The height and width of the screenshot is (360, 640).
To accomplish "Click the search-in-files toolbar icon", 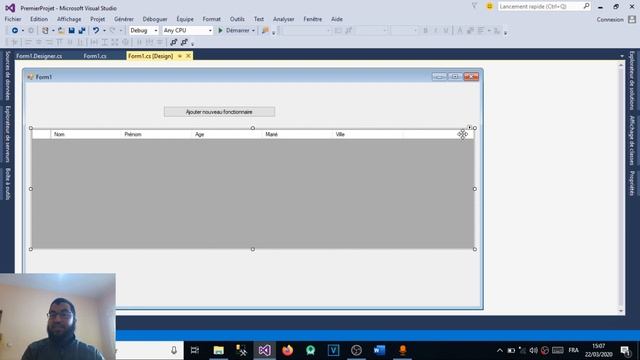I will [265, 31].
